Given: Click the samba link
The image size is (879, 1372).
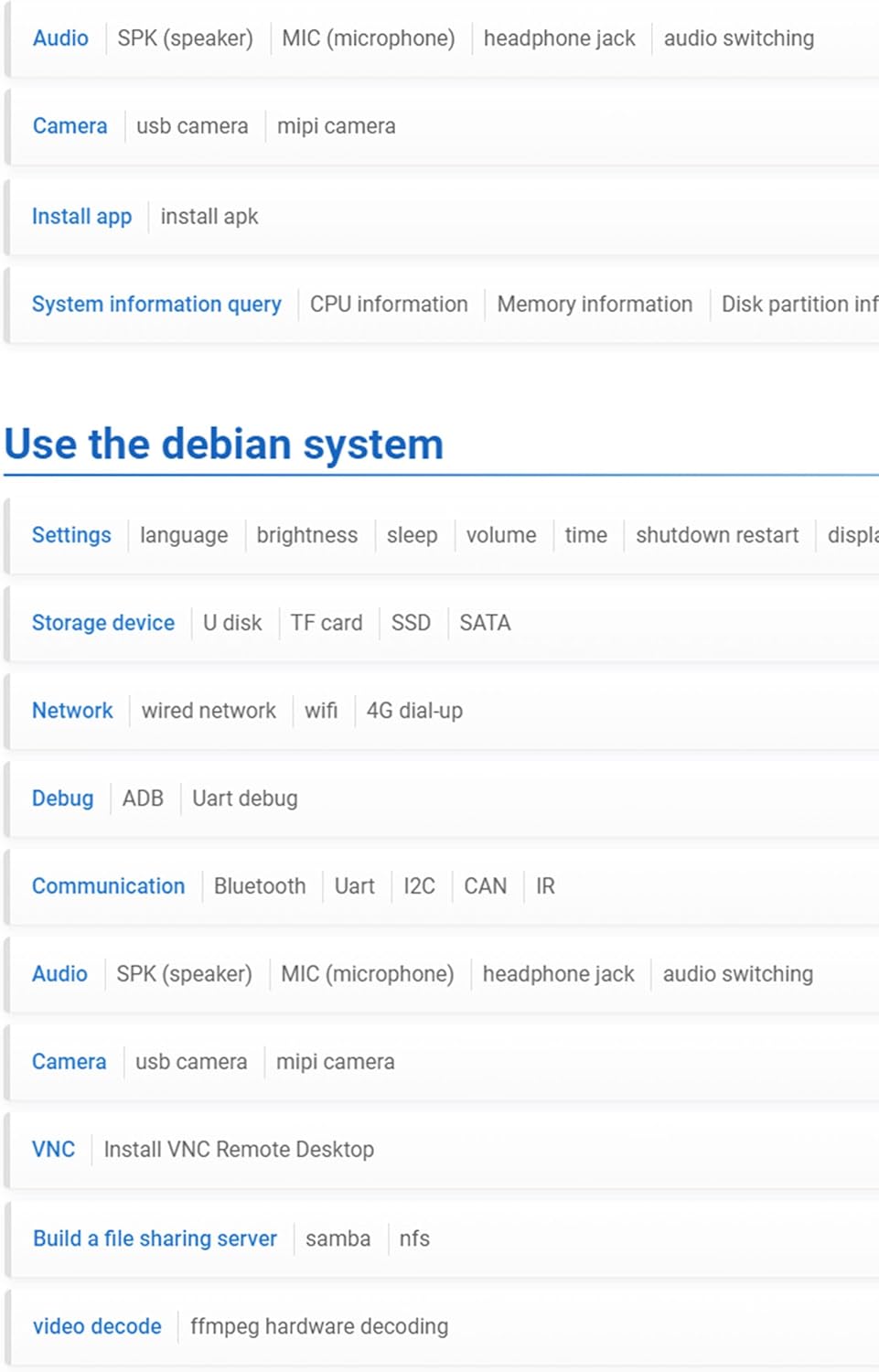Looking at the screenshot, I should (x=338, y=1238).
